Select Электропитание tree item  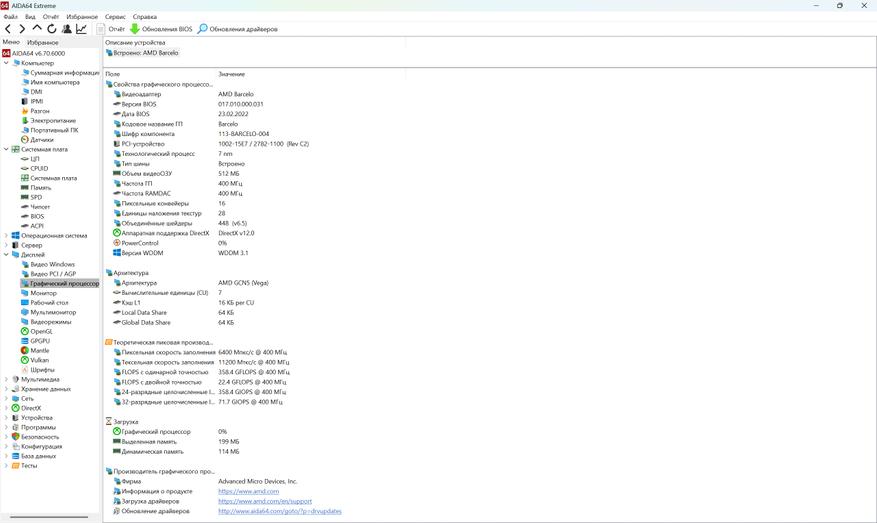point(48,120)
